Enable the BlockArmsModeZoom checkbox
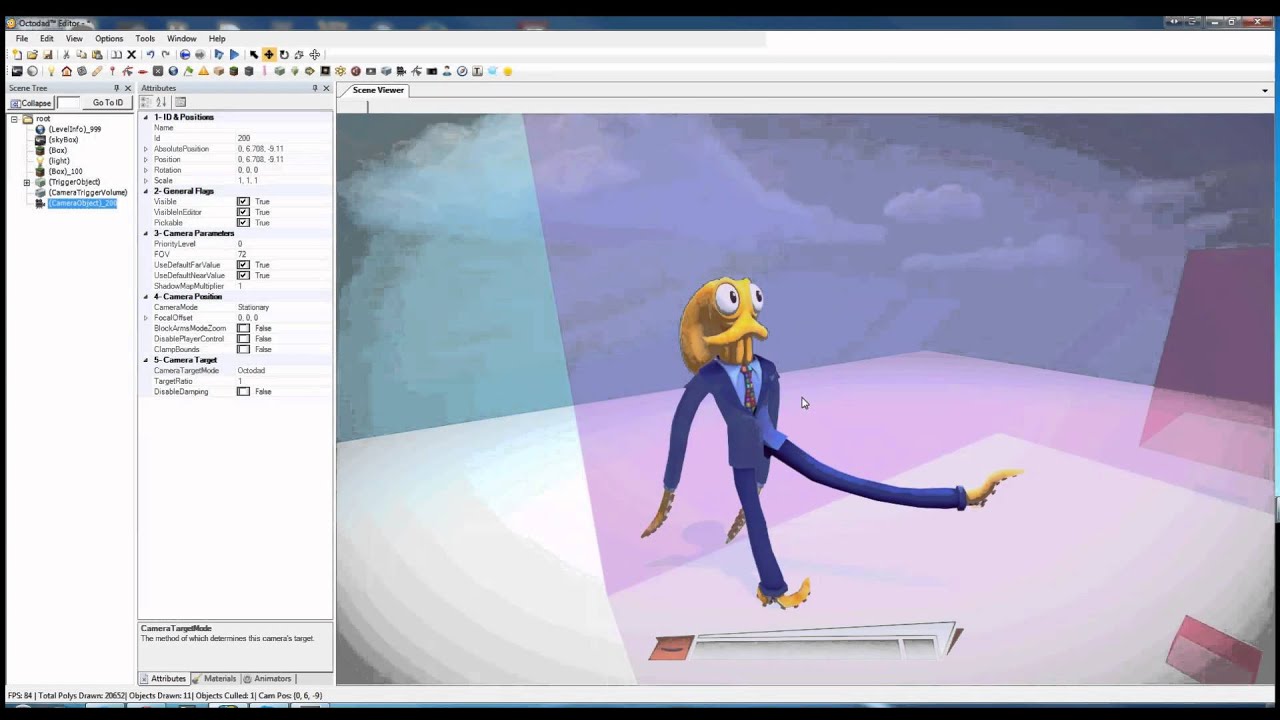 (x=243, y=328)
